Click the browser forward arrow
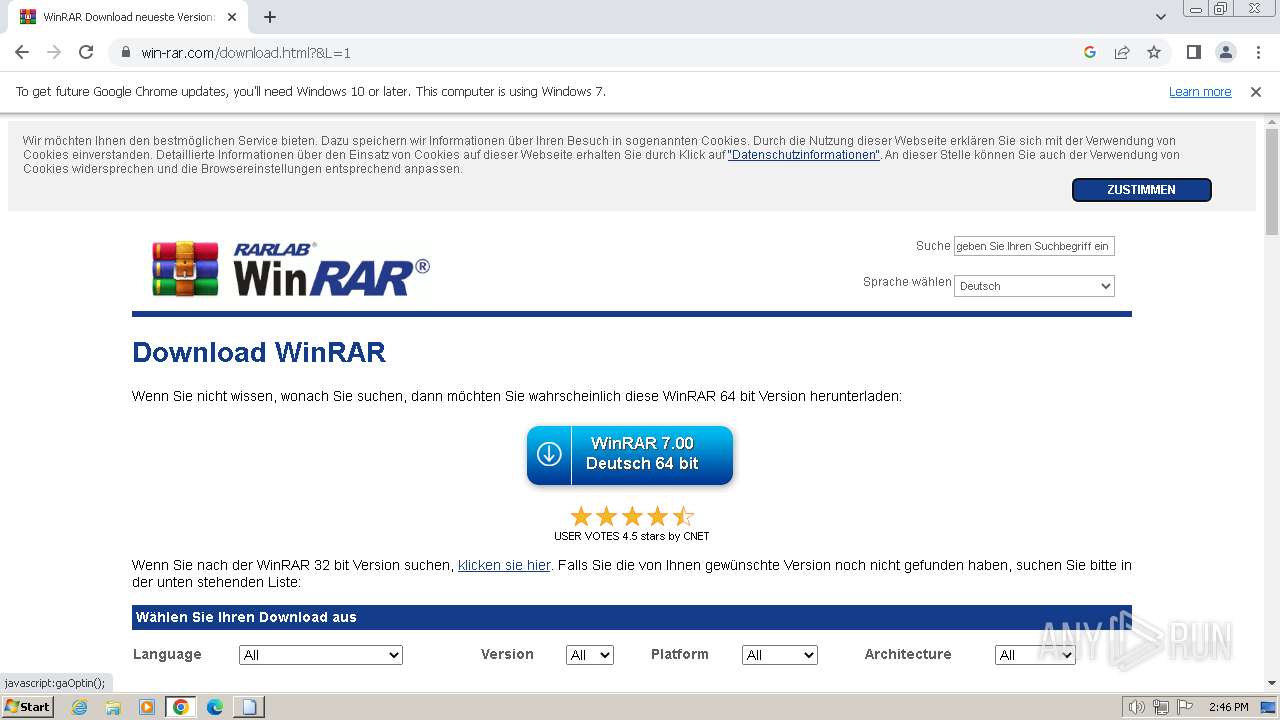The image size is (1280, 720). 54,52
